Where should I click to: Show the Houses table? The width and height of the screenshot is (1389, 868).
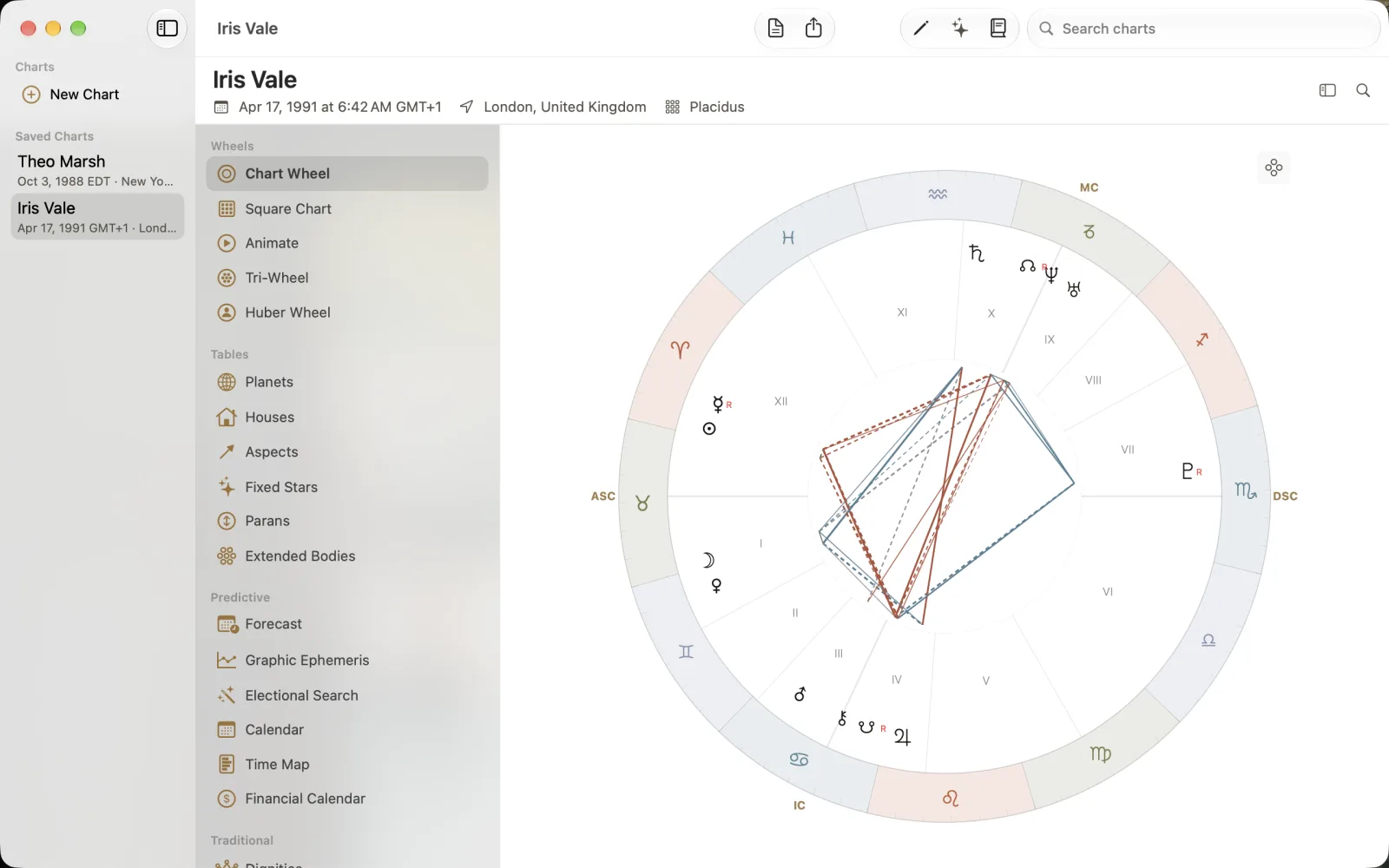point(347,418)
